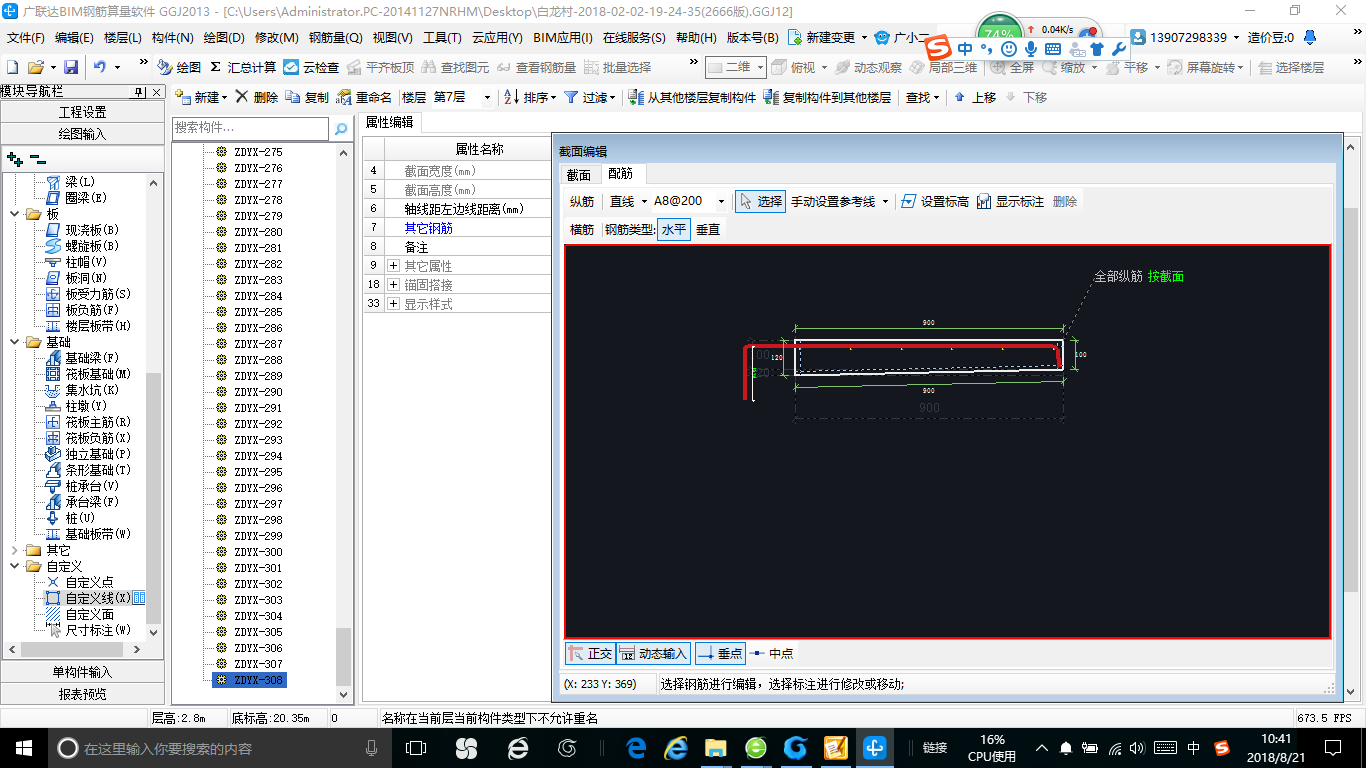Switch to the 截面 tab
Image resolution: width=1366 pixels, height=768 pixels.
pos(579,174)
